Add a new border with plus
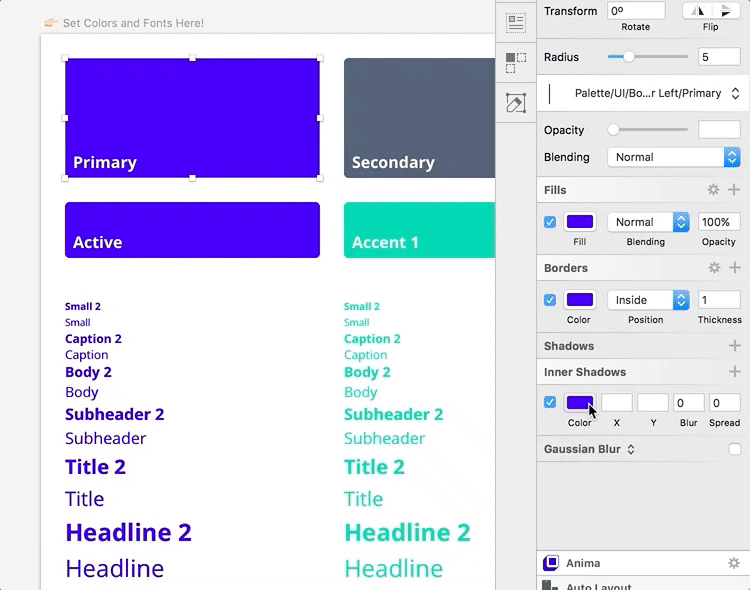The image size is (750, 590). pos(735,267)
